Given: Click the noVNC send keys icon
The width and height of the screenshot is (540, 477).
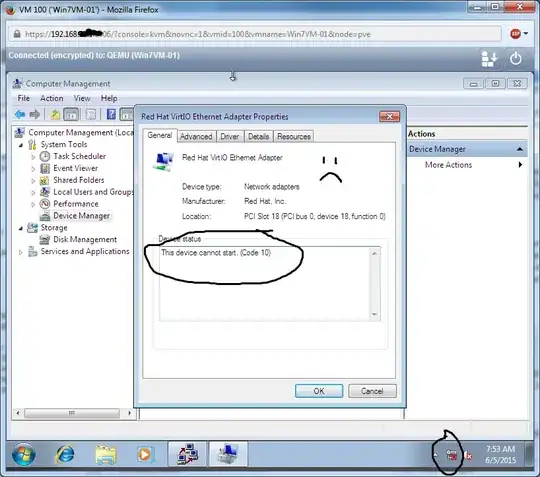Looking at the screenshot, I should 489,59.
